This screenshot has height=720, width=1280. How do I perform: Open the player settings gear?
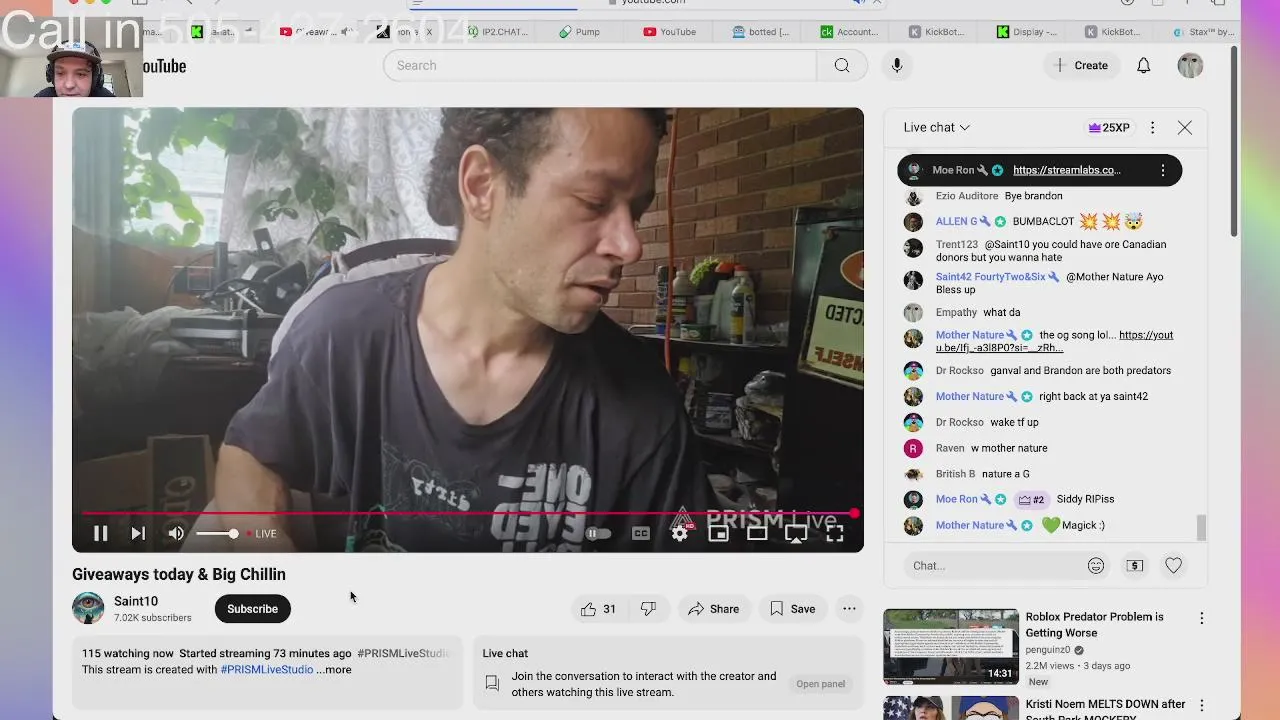point(680,534)
